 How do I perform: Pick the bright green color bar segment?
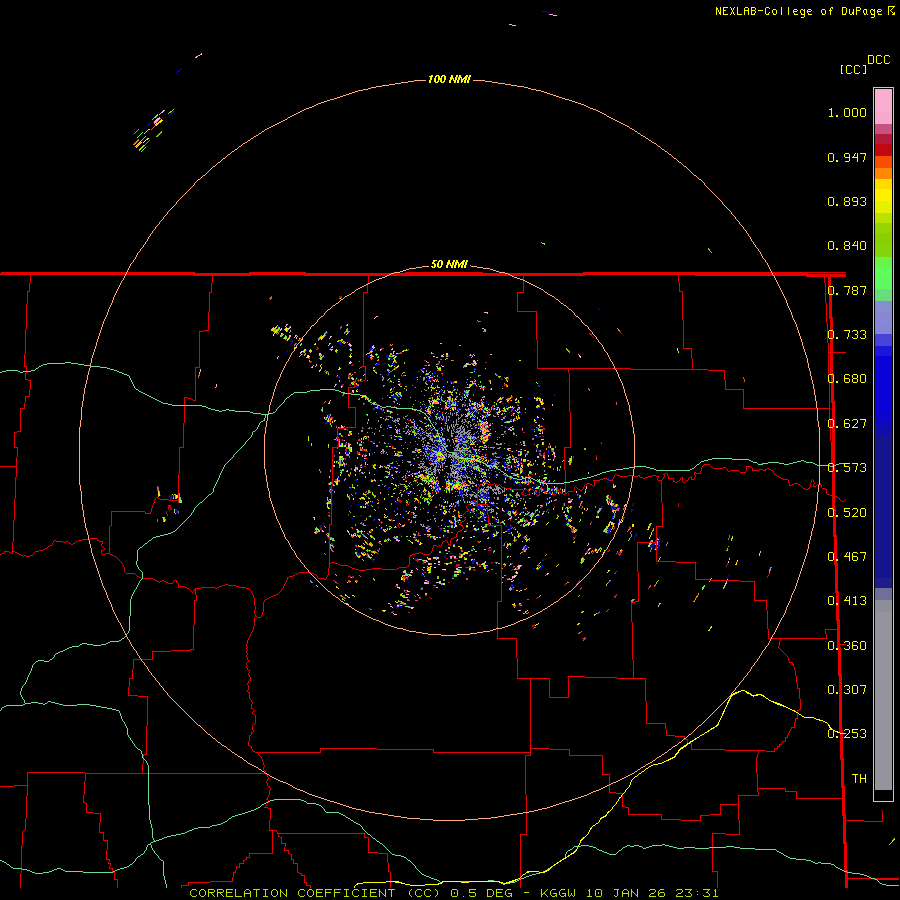click(883, 273)
